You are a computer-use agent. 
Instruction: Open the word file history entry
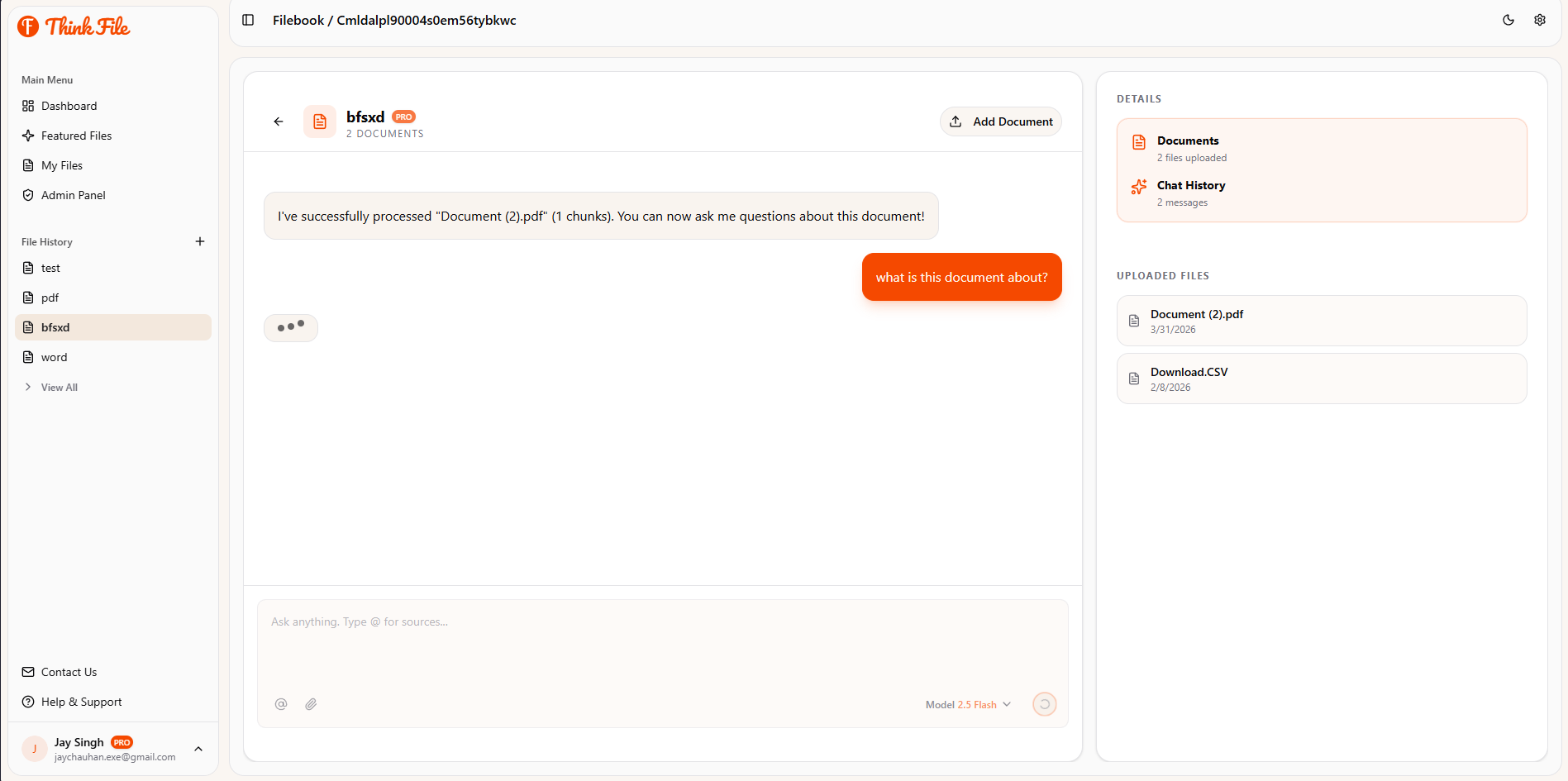coord(113,357)
